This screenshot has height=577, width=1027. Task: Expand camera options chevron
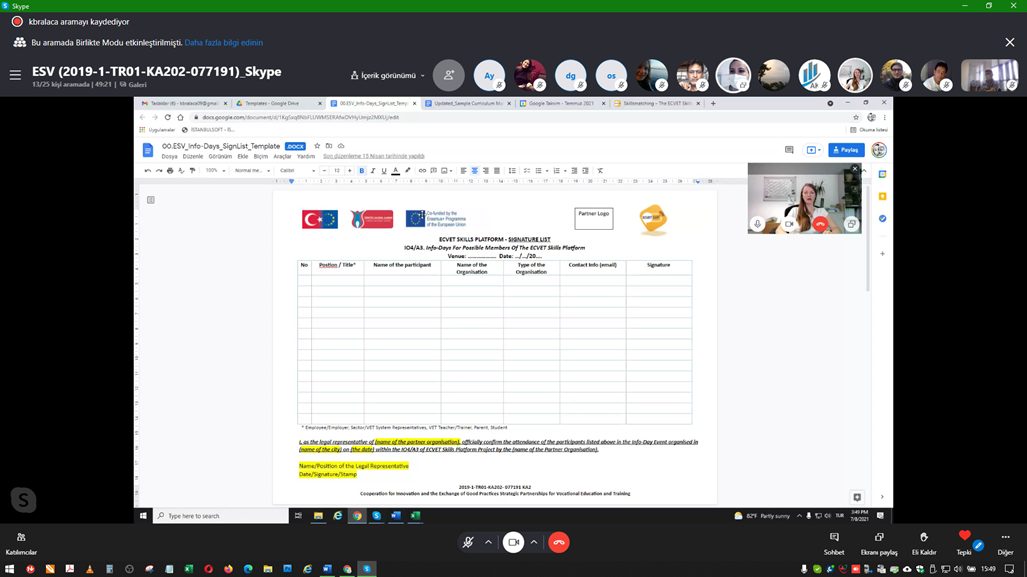(x=534, y=542)
